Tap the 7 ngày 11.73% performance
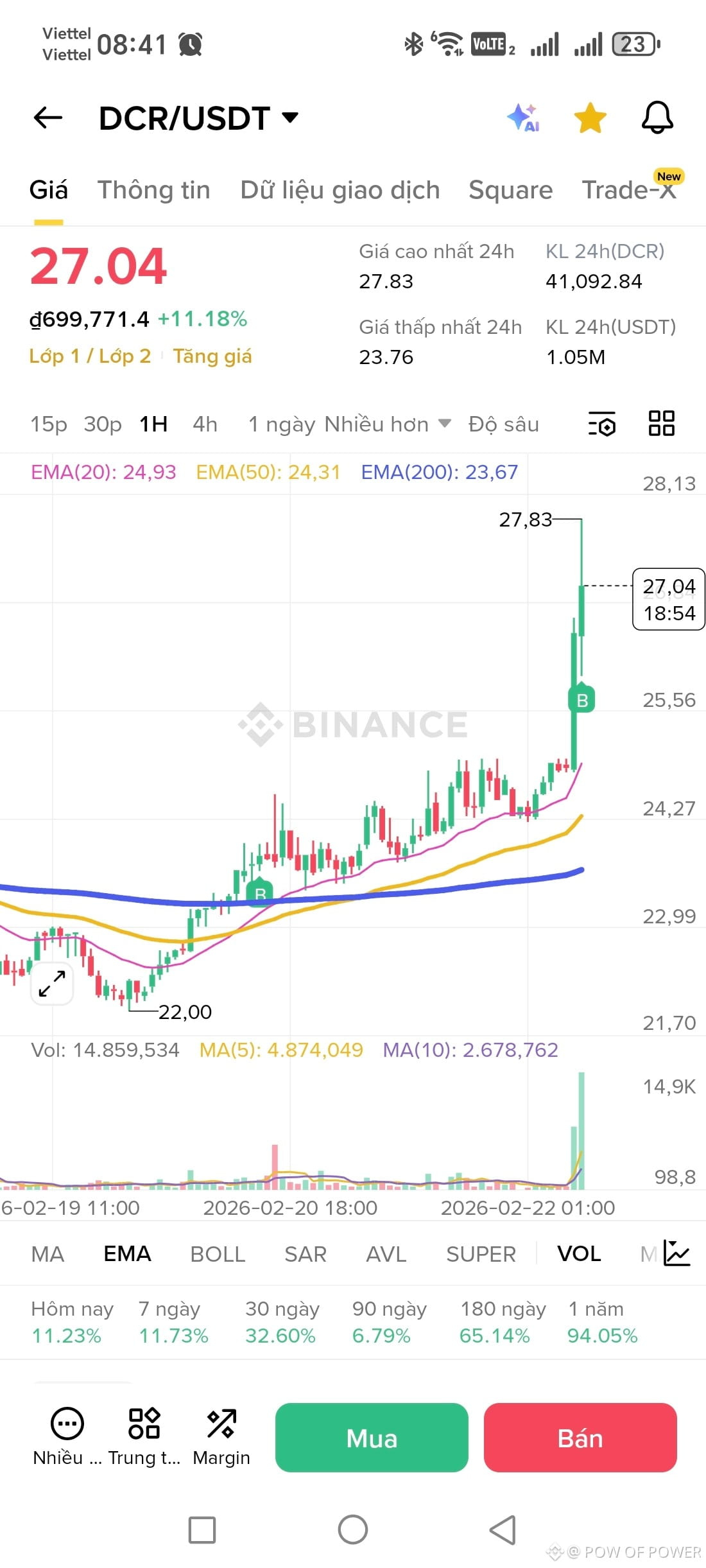This screenshot has width=706, height=1568. [173, 1322]
